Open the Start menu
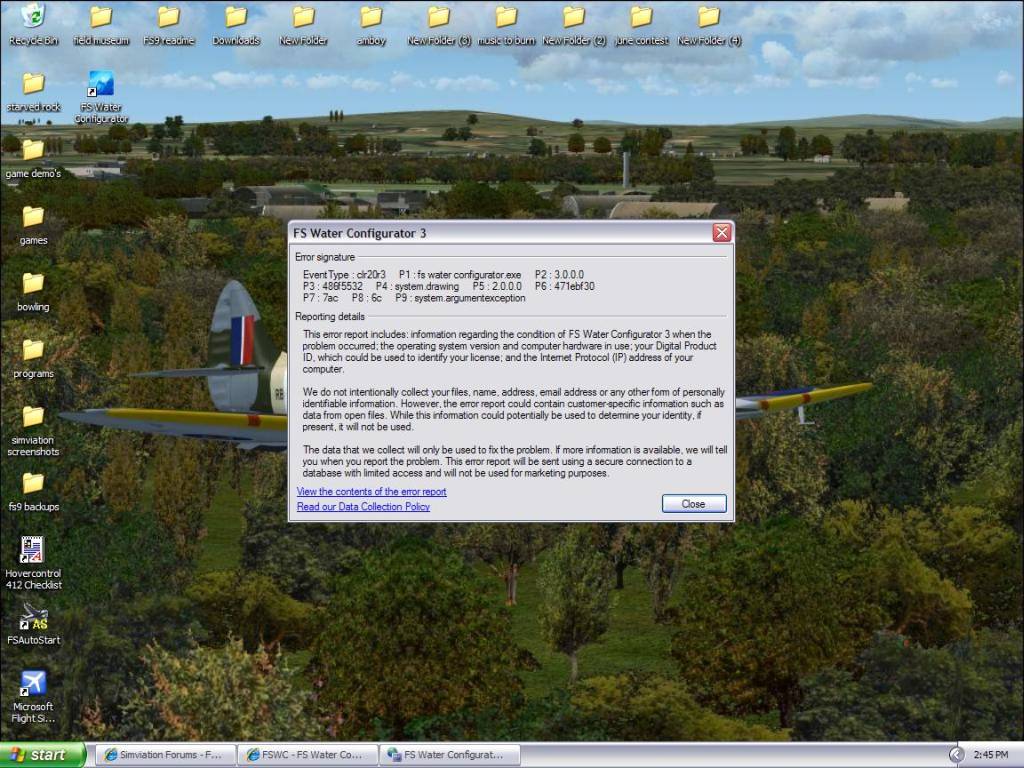The width and height of the screenshot is (1024, 768). [43, 755]
